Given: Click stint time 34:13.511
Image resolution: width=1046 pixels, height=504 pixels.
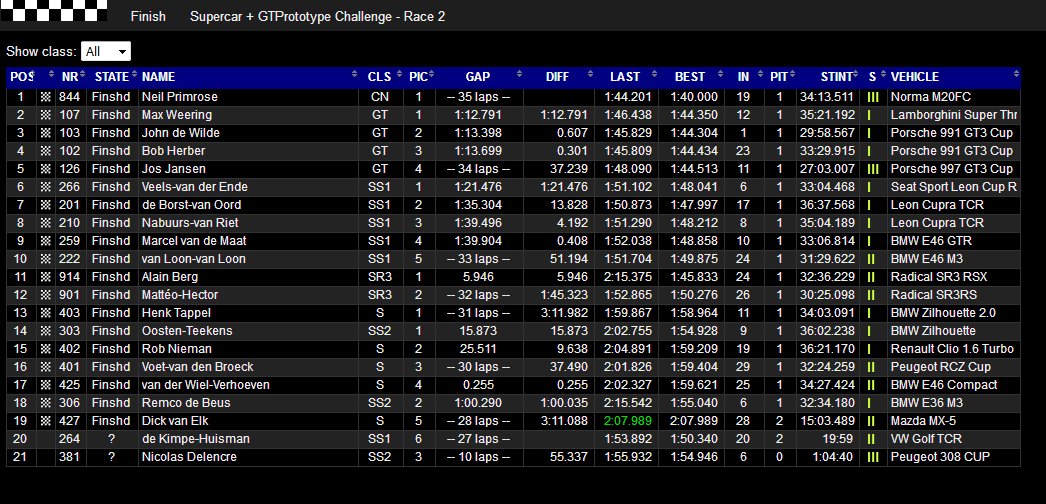Looking at the screenshot, I should [x=827, y=97].
